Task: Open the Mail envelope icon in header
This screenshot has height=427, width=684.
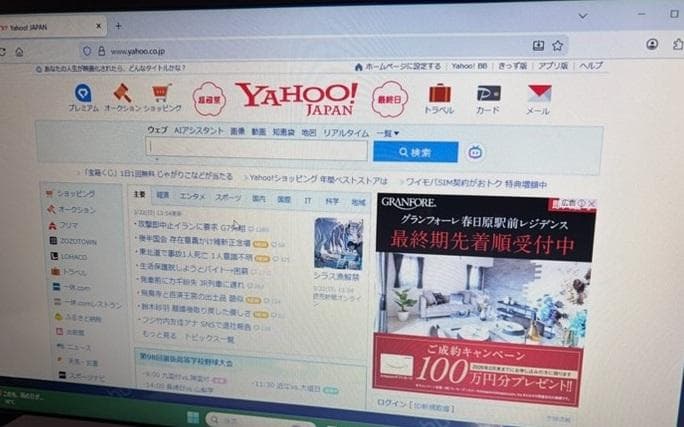Action: pos(540,94)
